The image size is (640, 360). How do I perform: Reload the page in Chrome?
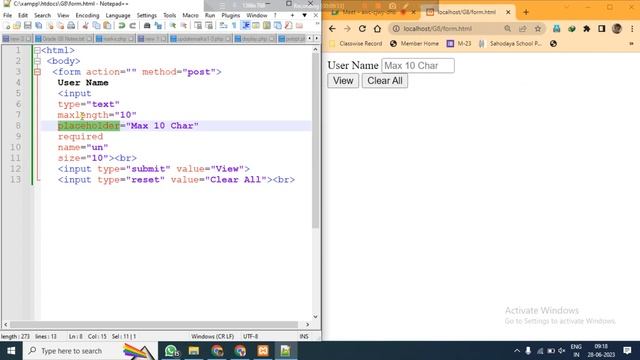tap(362, 29)
